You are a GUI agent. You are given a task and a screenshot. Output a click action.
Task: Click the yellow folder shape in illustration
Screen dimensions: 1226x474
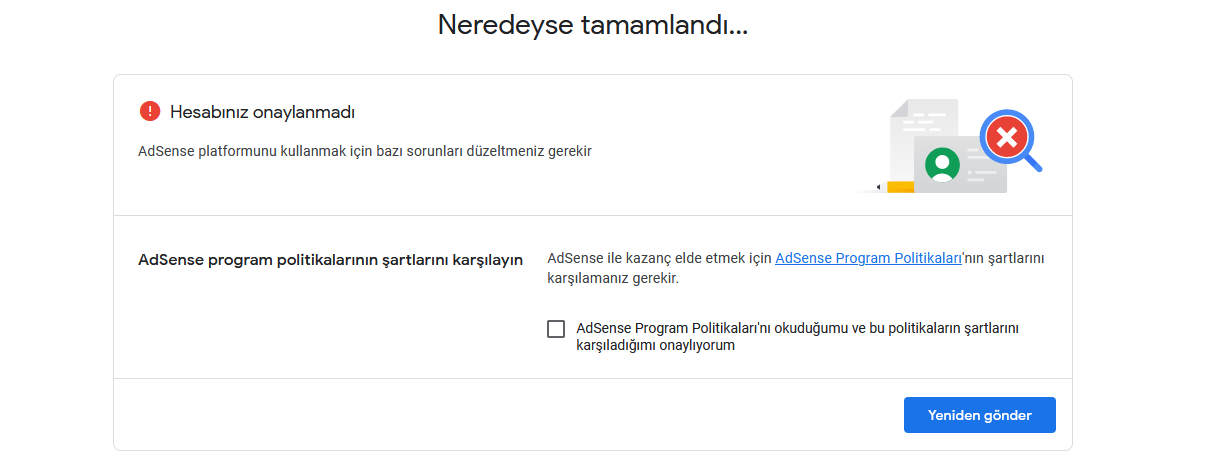[x=900, y=187]
